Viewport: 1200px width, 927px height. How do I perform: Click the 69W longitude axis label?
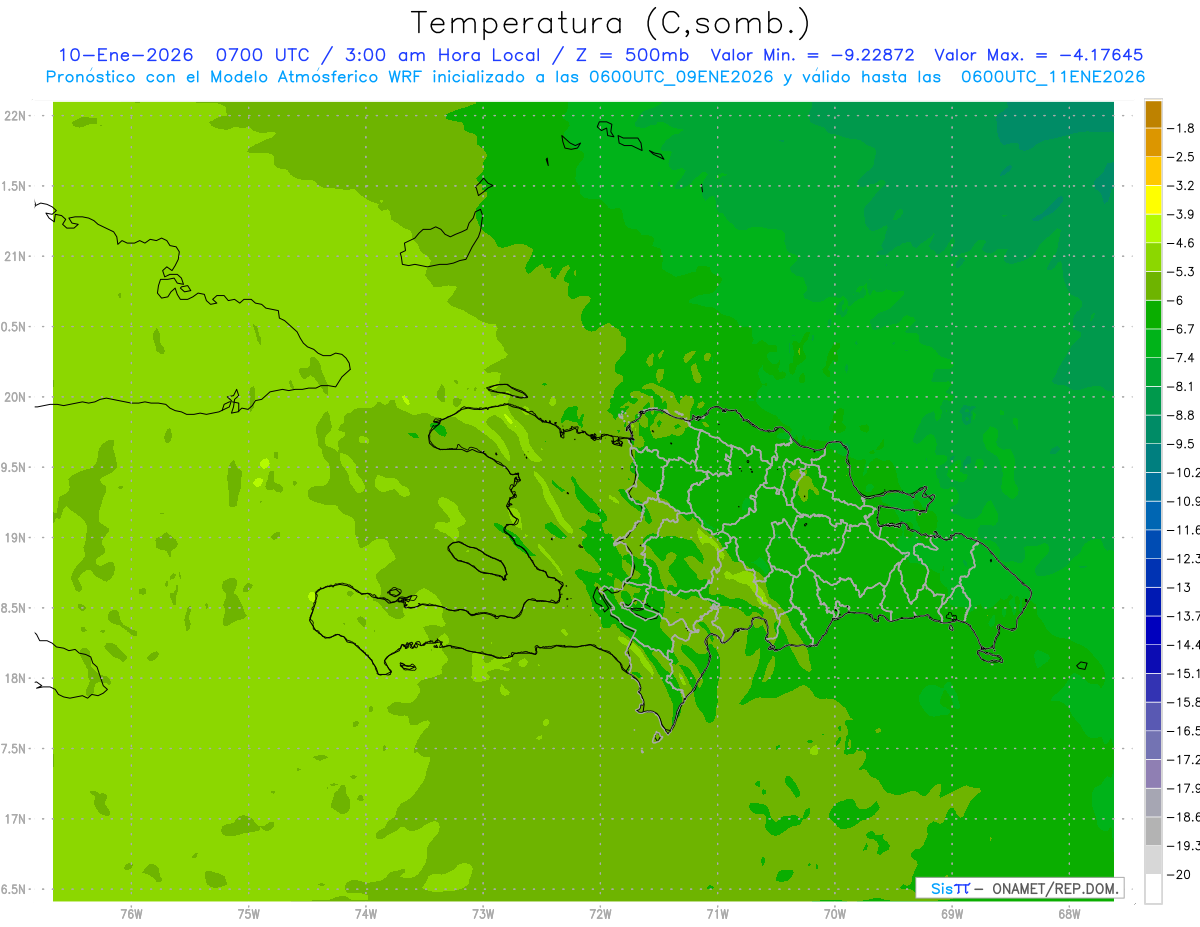(x=952, y=912)
